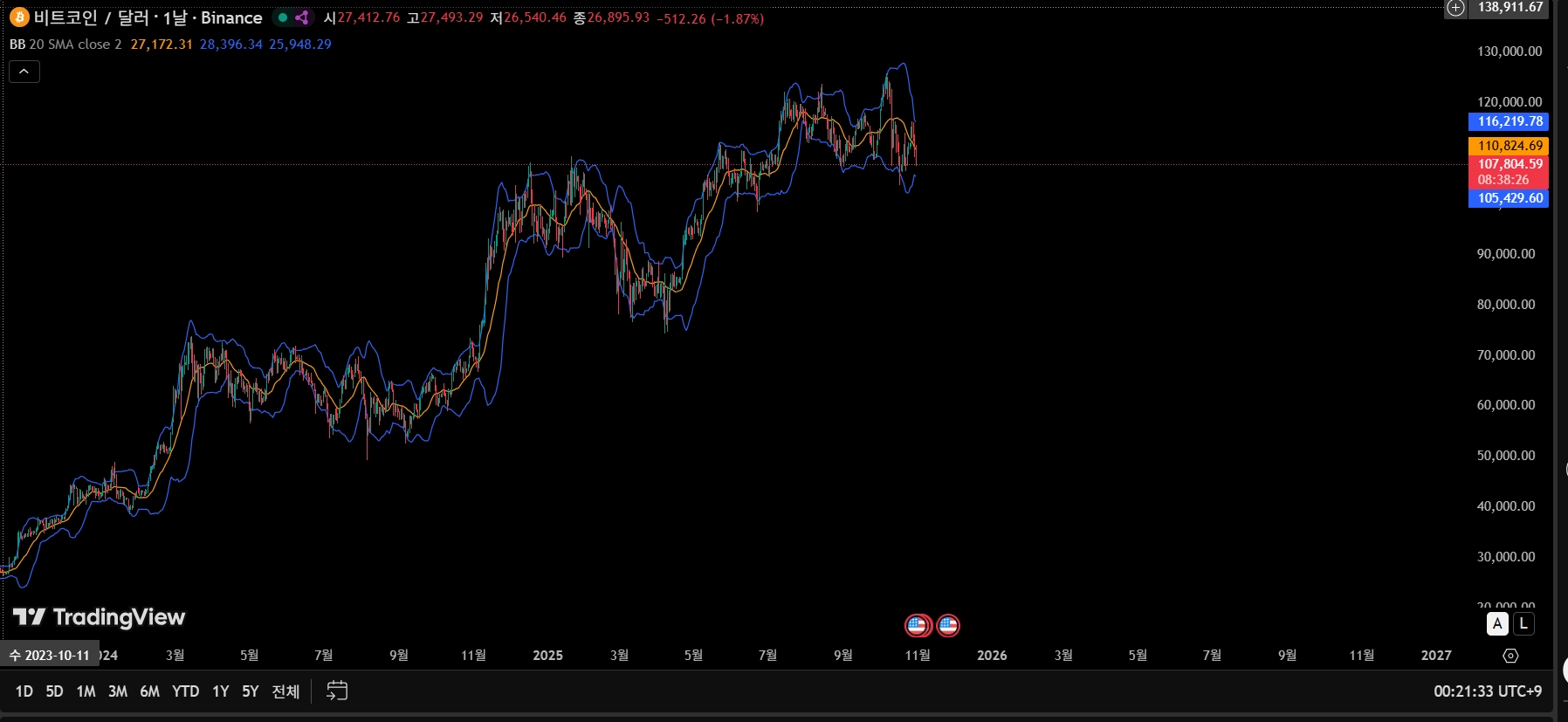1568x722 pixels.
Task: Click the 50,000.00 price axis label
Action: click(1506, 456)
